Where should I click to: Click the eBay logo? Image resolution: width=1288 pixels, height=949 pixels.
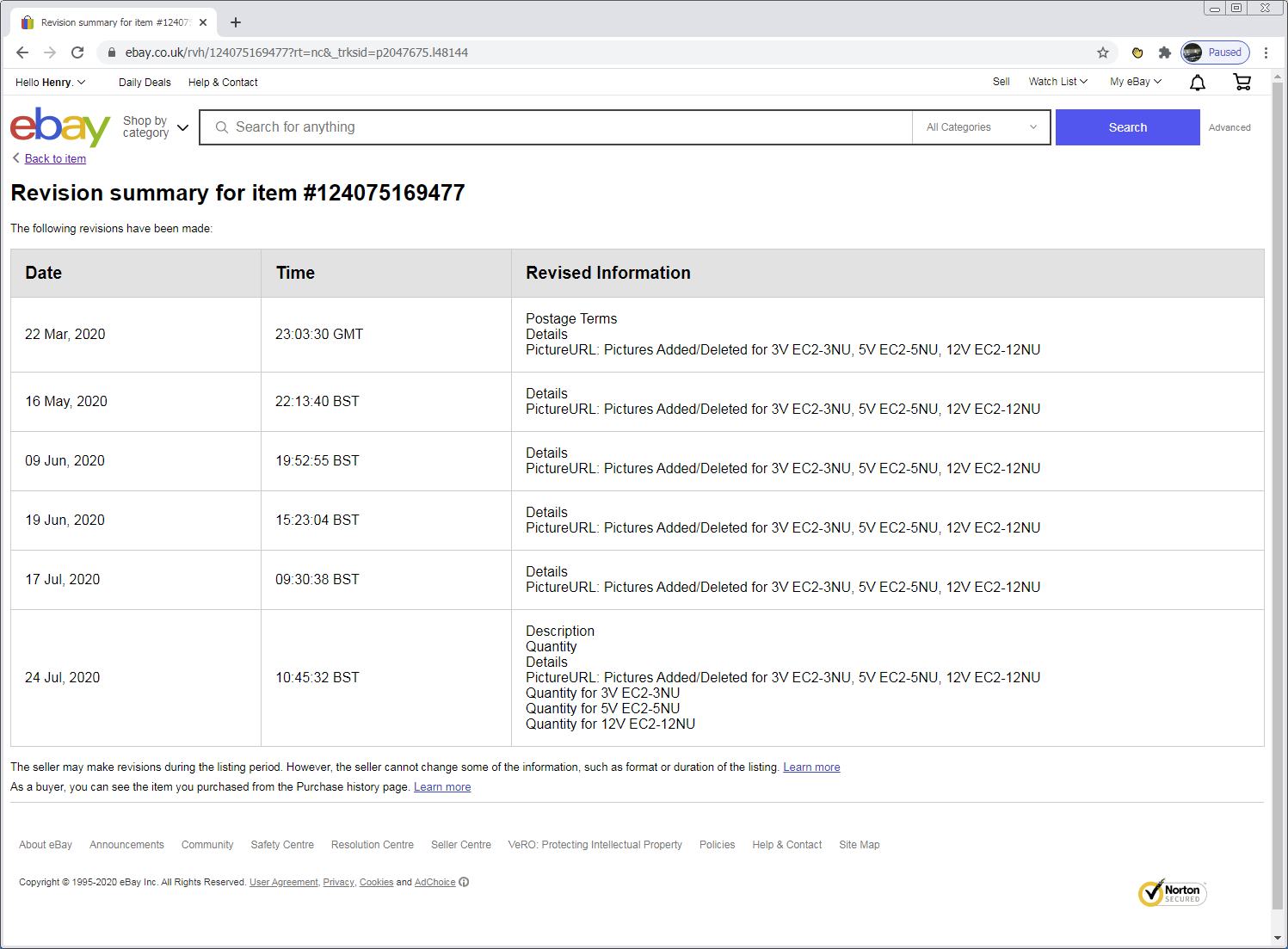click(58, 127)
